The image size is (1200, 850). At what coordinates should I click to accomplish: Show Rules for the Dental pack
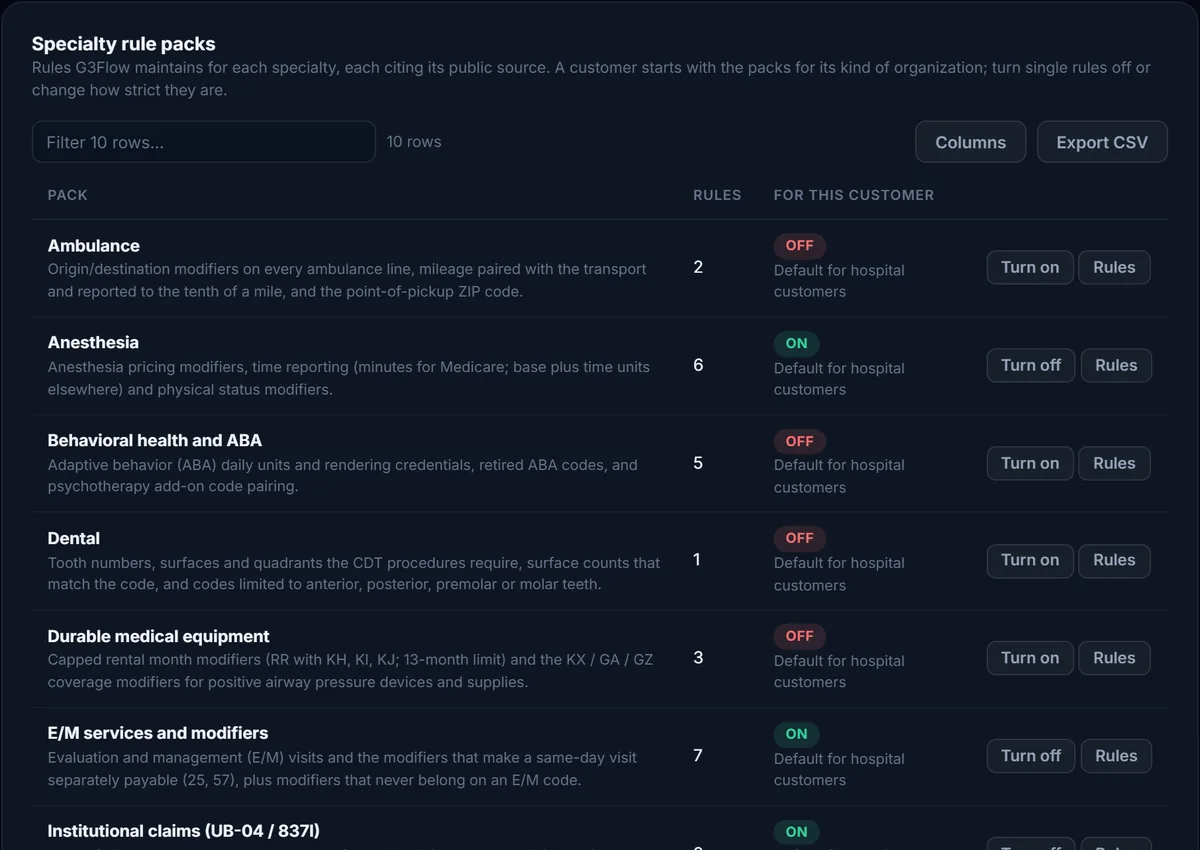coord(1114,560)
